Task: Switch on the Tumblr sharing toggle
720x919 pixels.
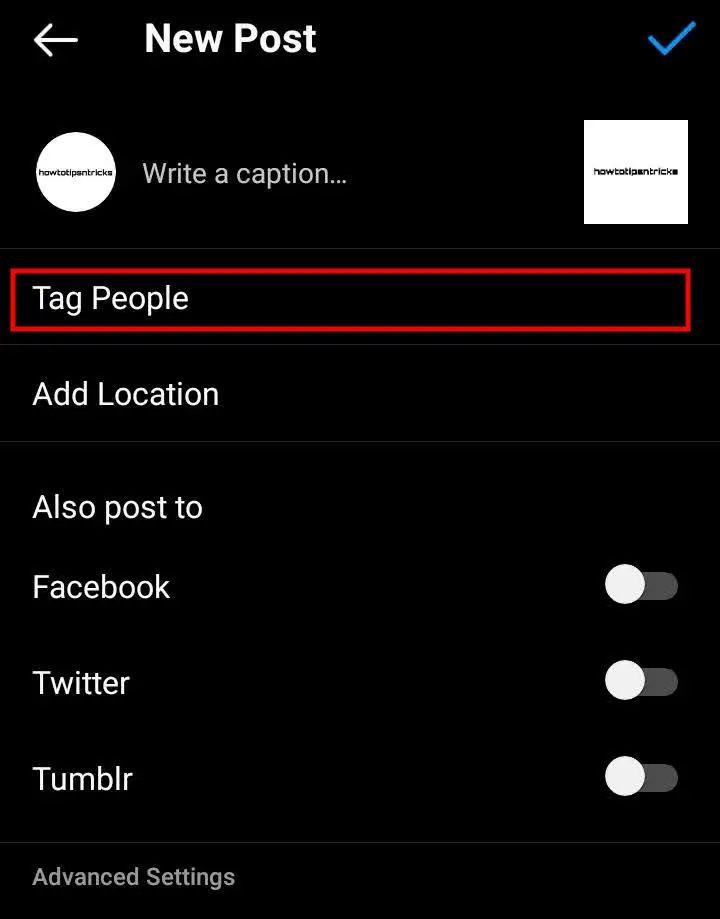Action: pyautogui.click(x=641, y=777)
